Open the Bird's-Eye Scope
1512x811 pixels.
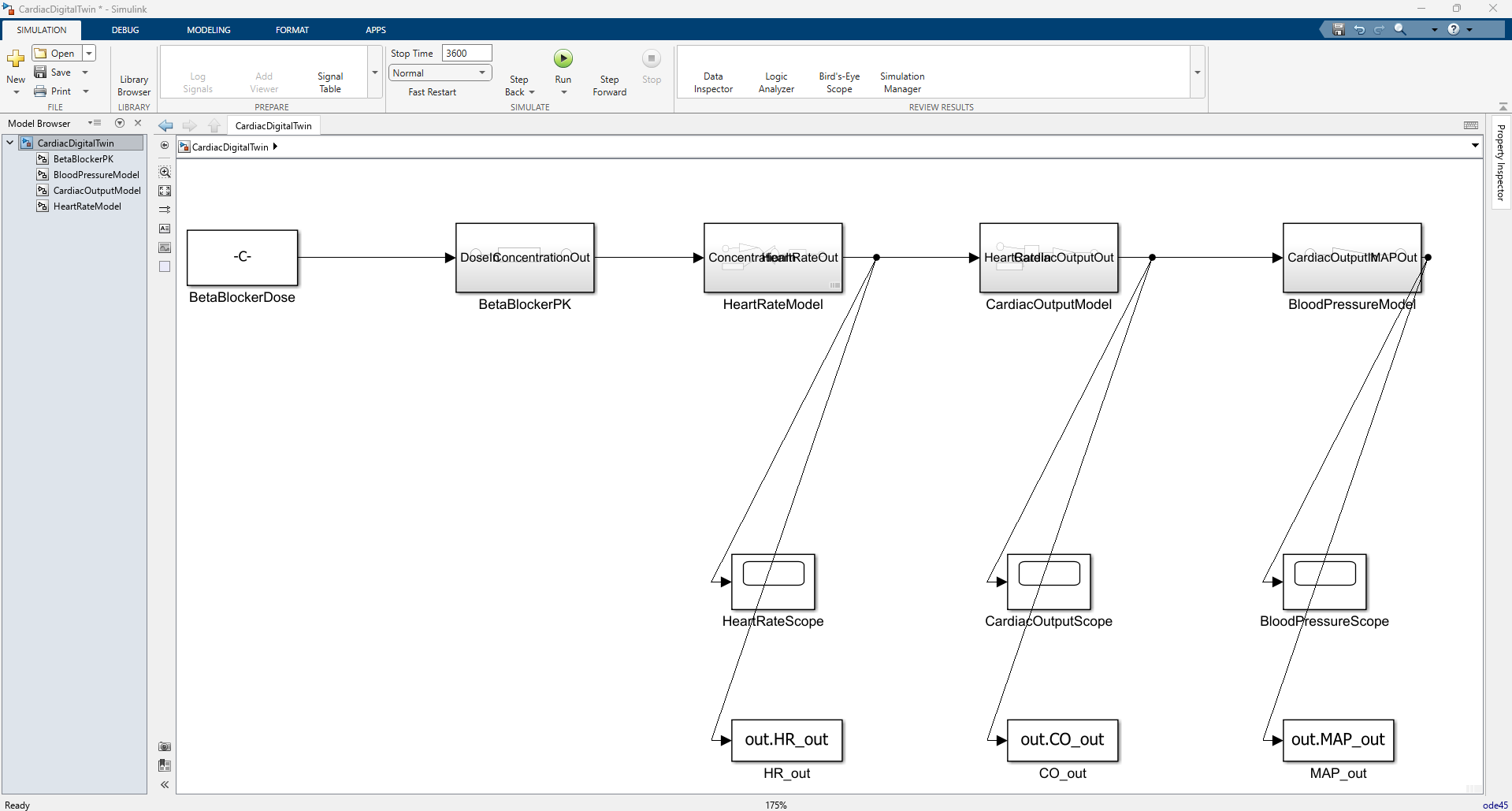(x=839, y=82)
